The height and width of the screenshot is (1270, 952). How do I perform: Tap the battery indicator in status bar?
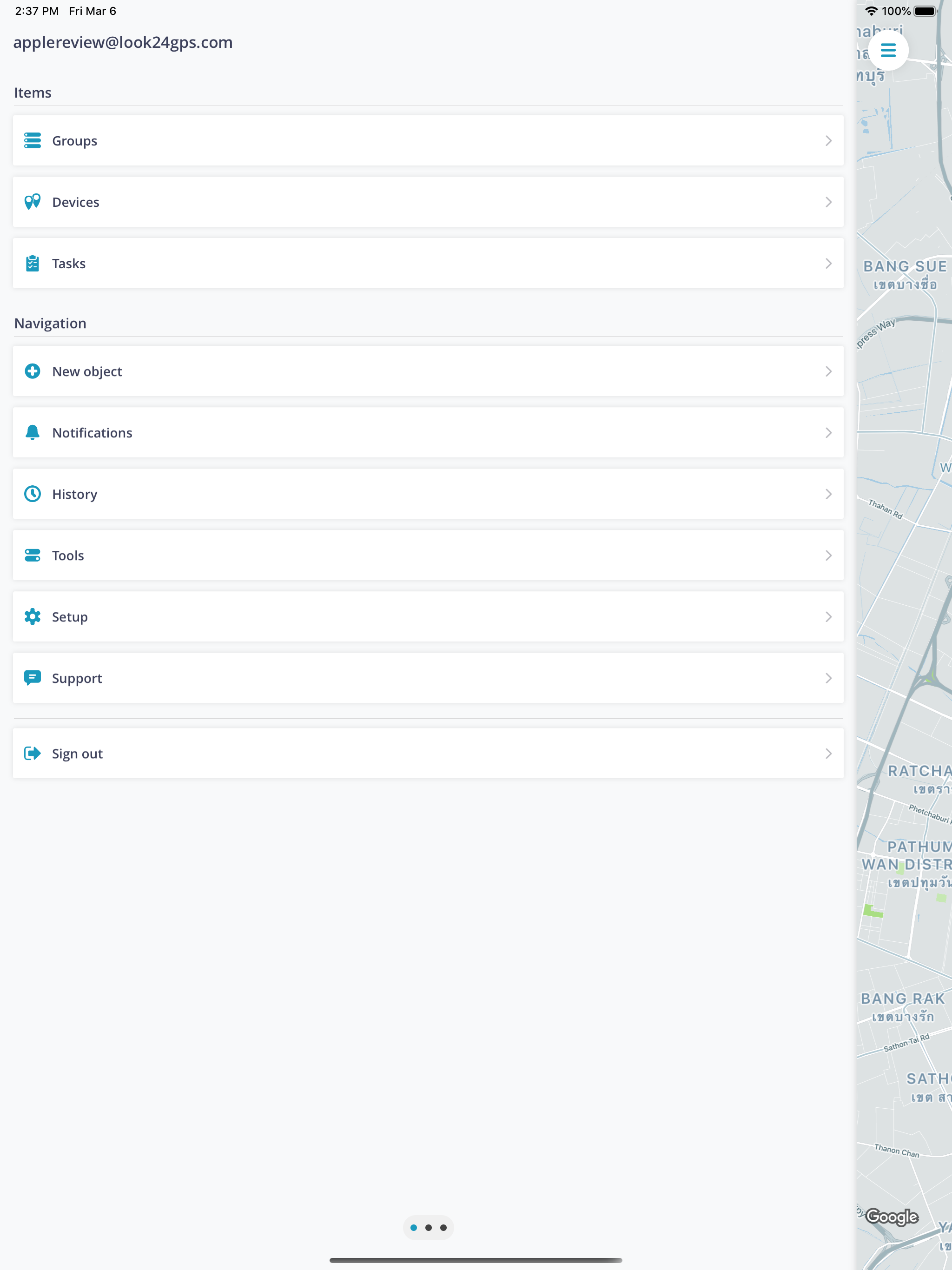tap(925, 11)
